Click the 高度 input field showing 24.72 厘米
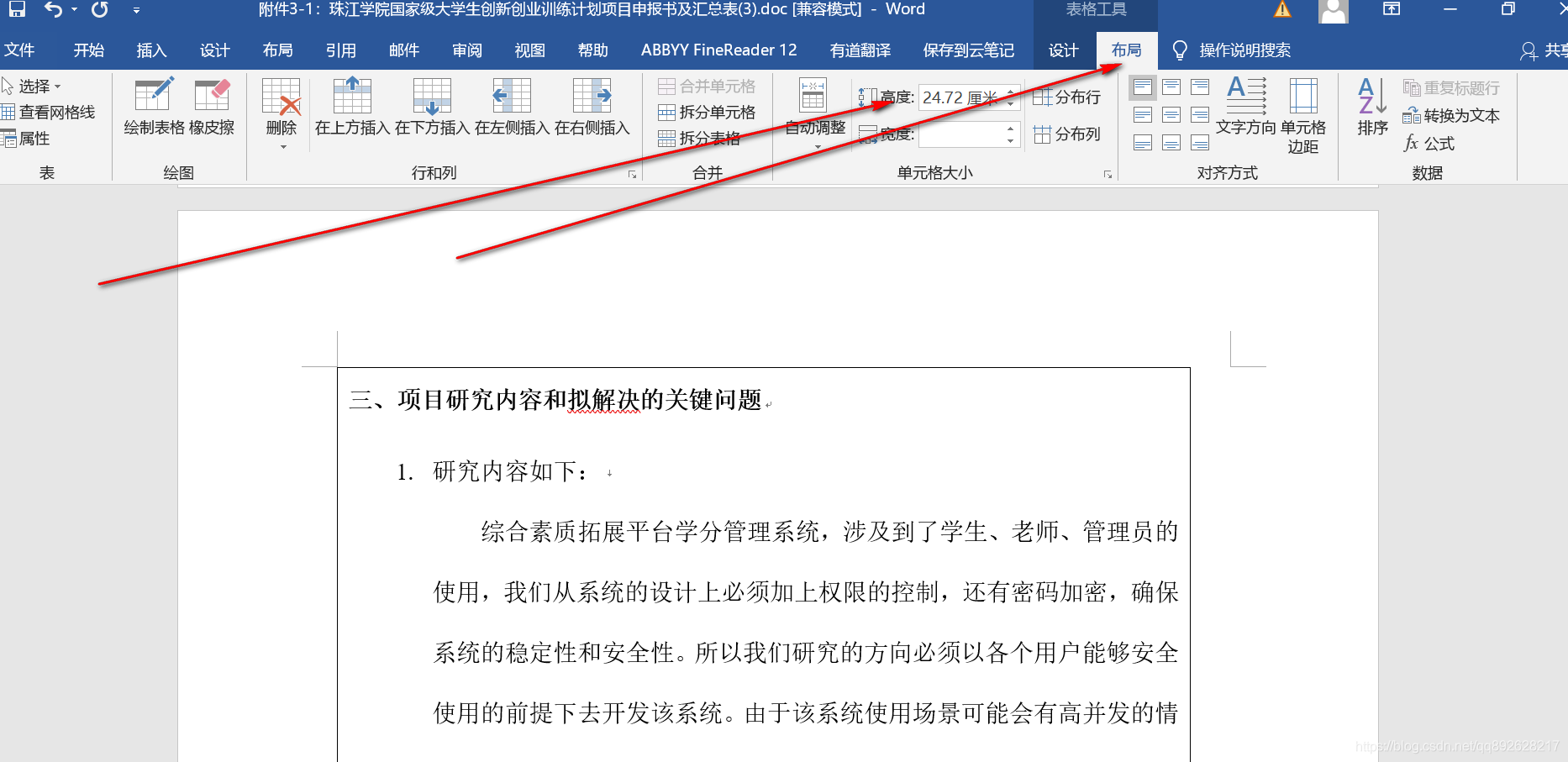The image size is (1568, 762). (x=961, y=97)
